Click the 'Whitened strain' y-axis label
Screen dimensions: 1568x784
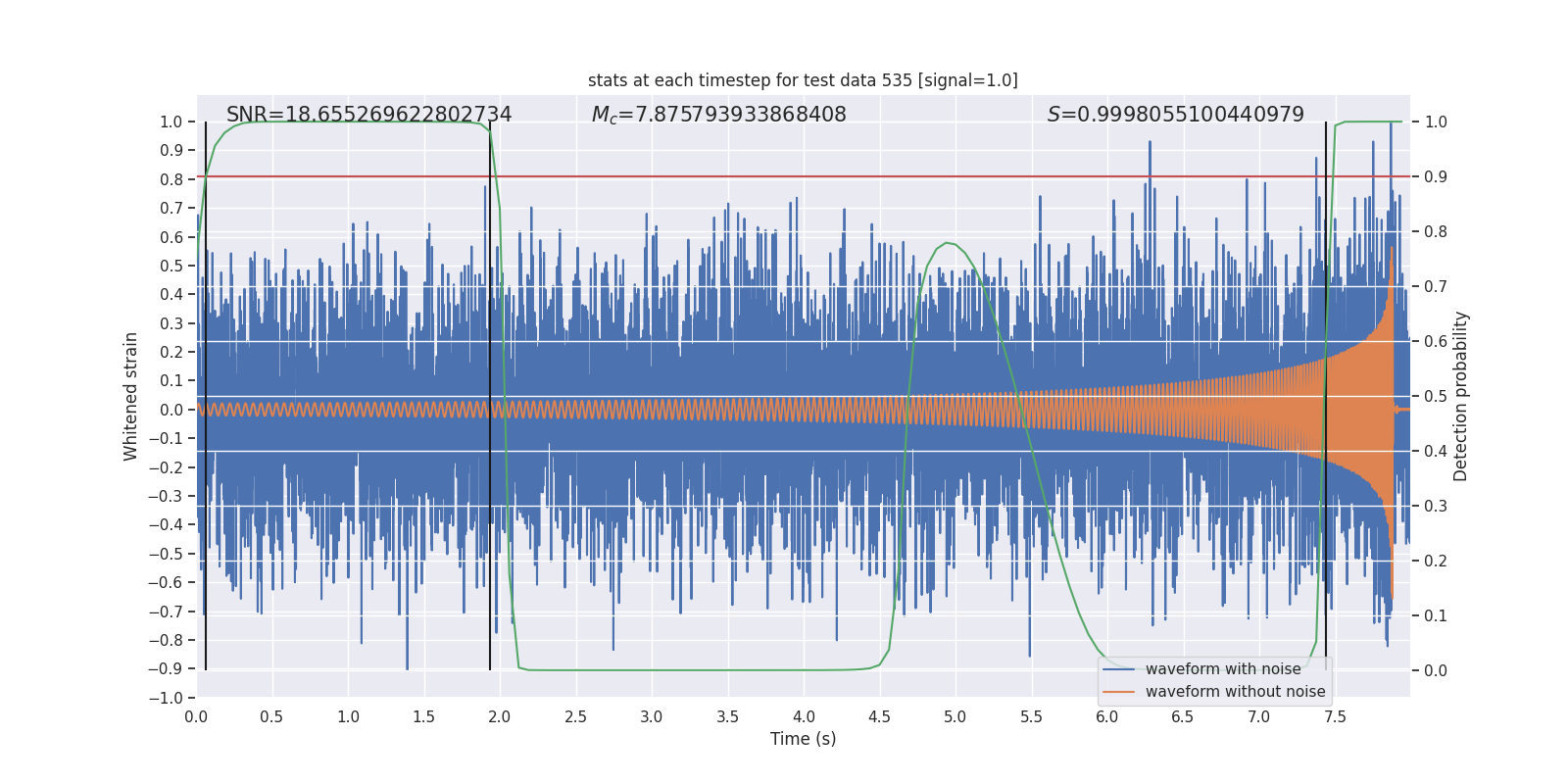130,396
